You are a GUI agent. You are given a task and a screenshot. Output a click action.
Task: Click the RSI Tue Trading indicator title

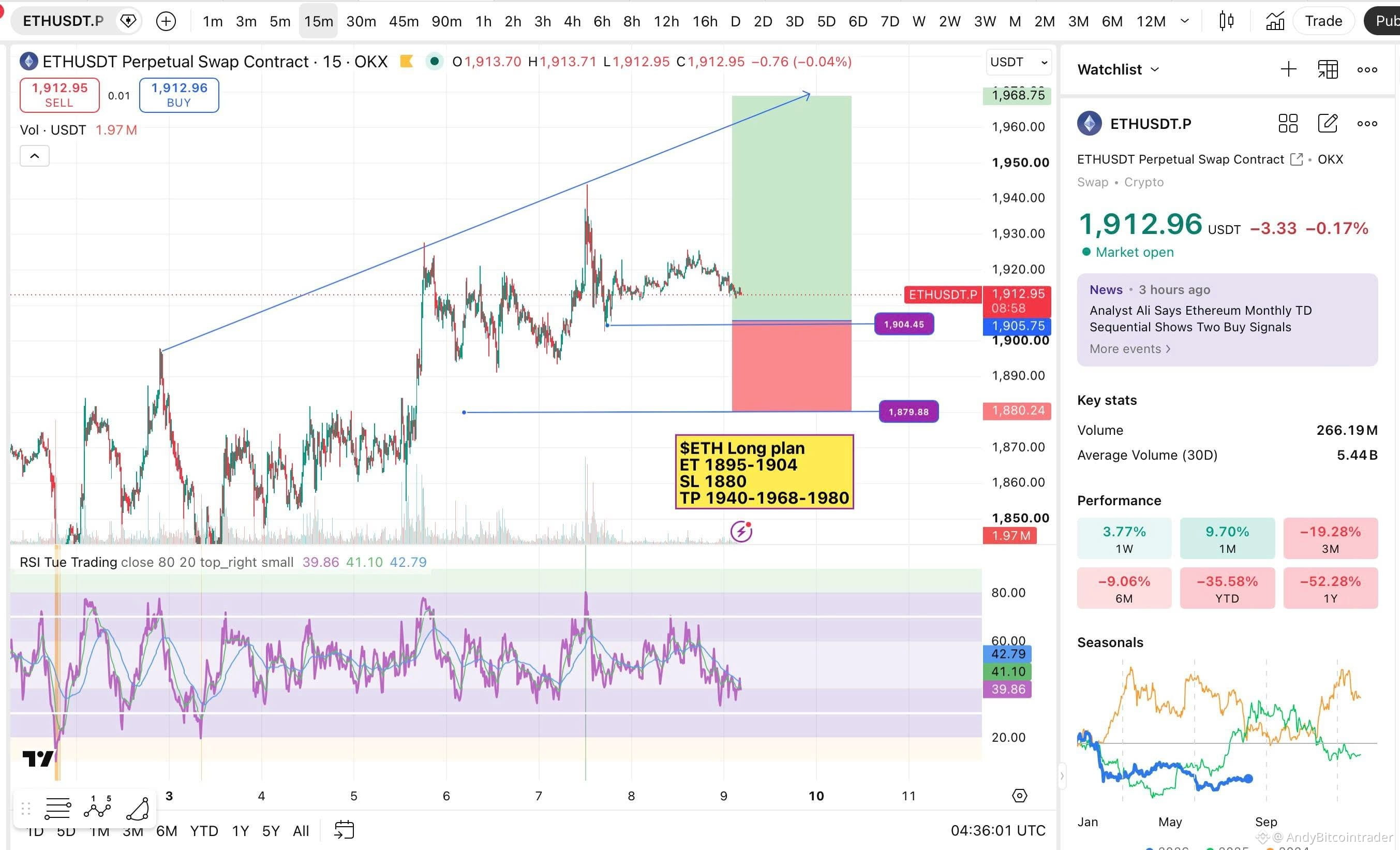68,562
